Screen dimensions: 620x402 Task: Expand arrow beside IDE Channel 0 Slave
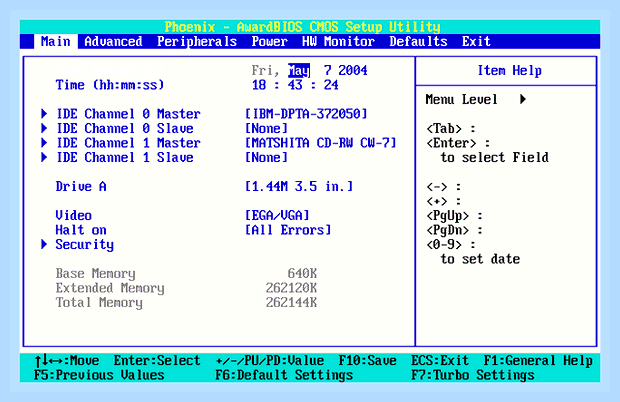44,128
